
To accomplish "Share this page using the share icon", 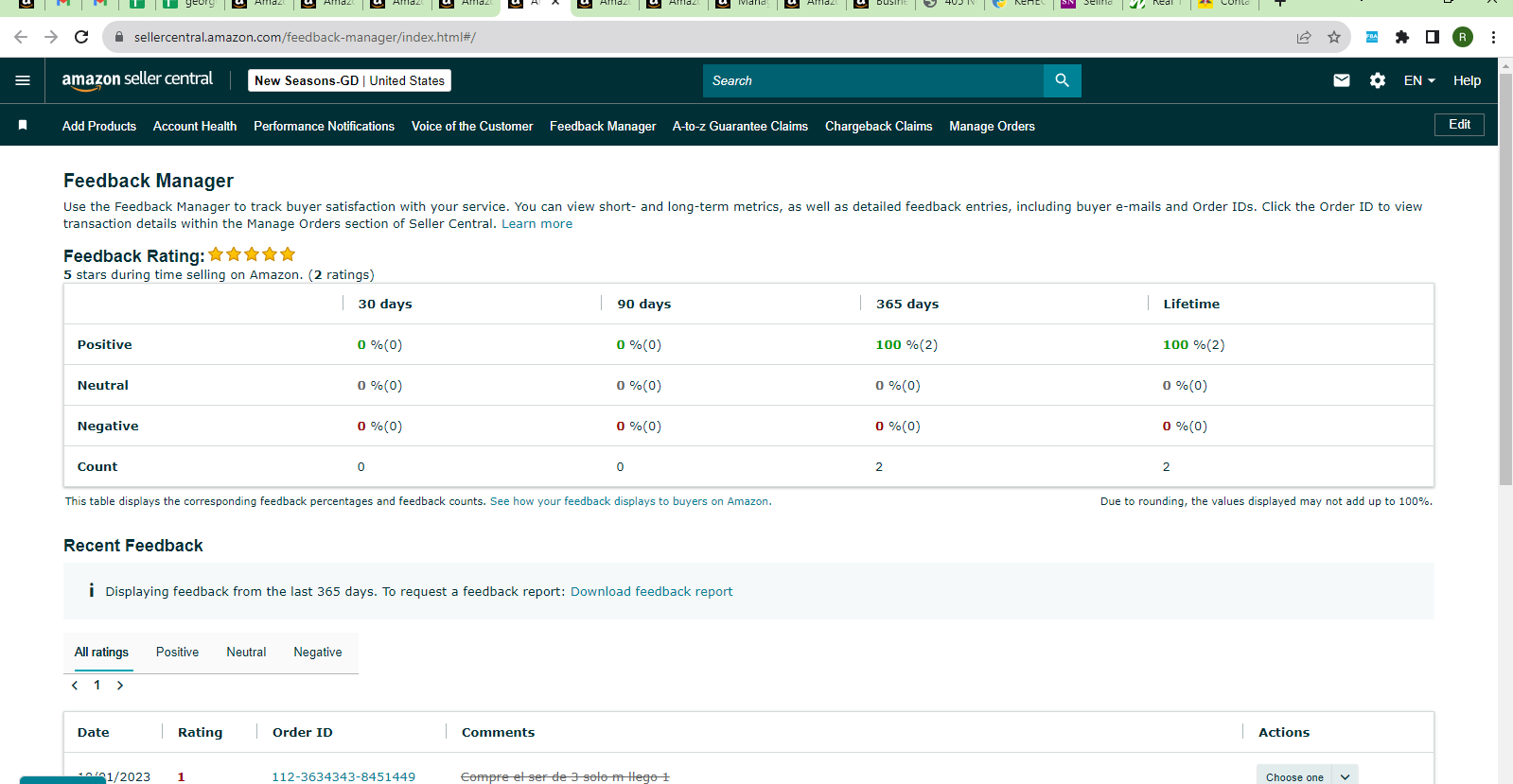I will pos(1304,37).
